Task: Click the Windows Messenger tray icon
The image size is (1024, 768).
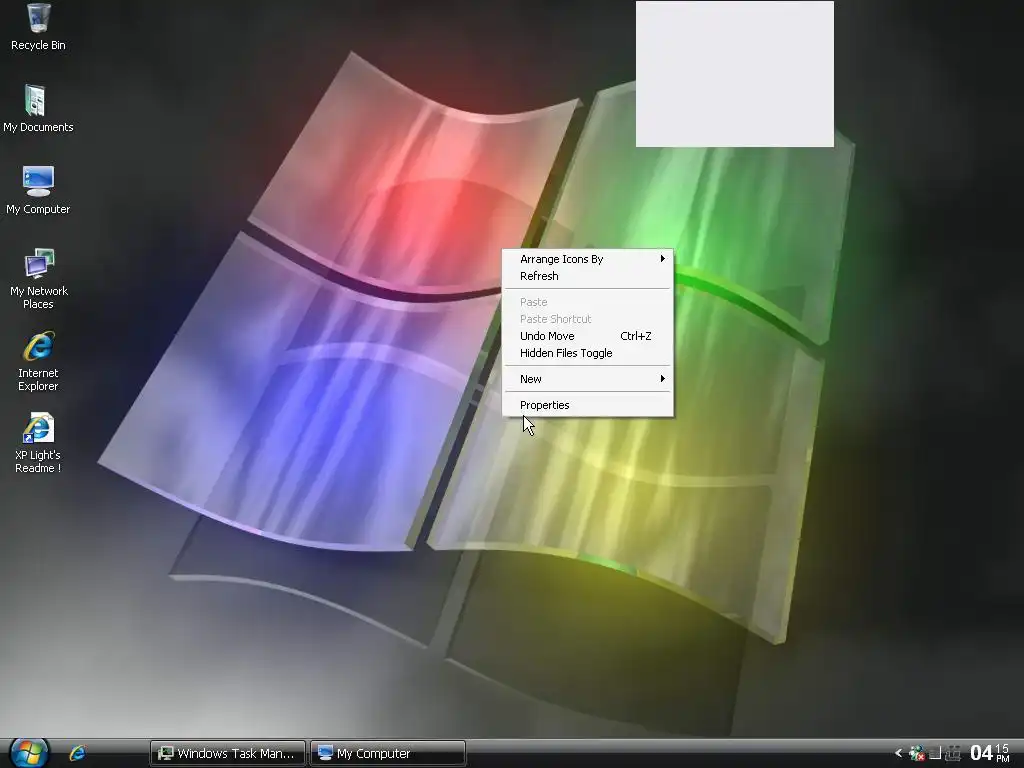Action: pyautogui.click(x=917, y=754)
